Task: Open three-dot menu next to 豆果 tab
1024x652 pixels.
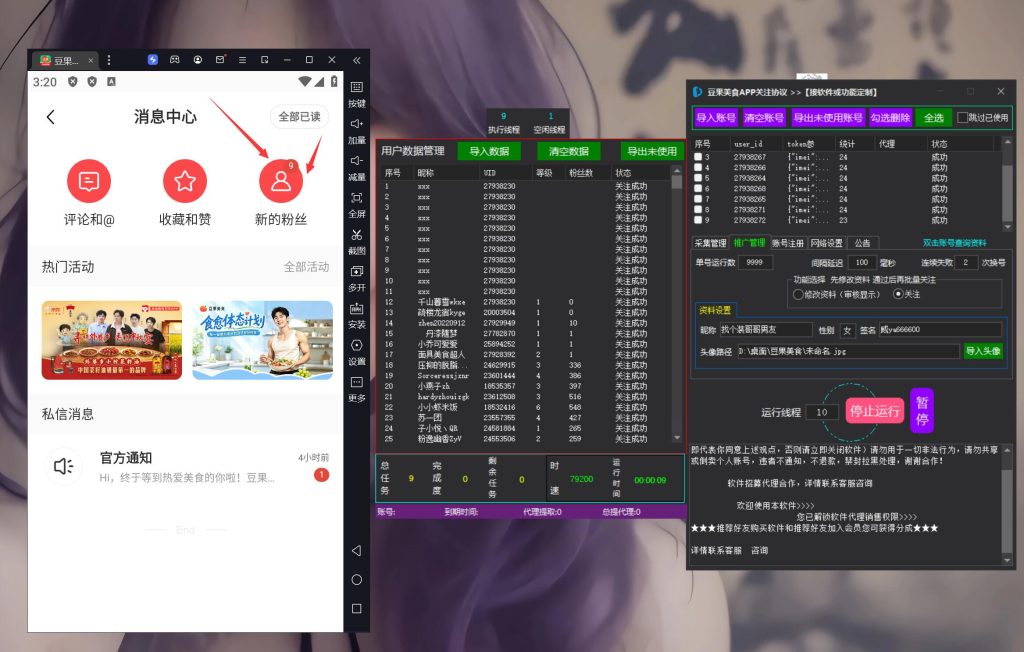Action: tap(108, 60)
